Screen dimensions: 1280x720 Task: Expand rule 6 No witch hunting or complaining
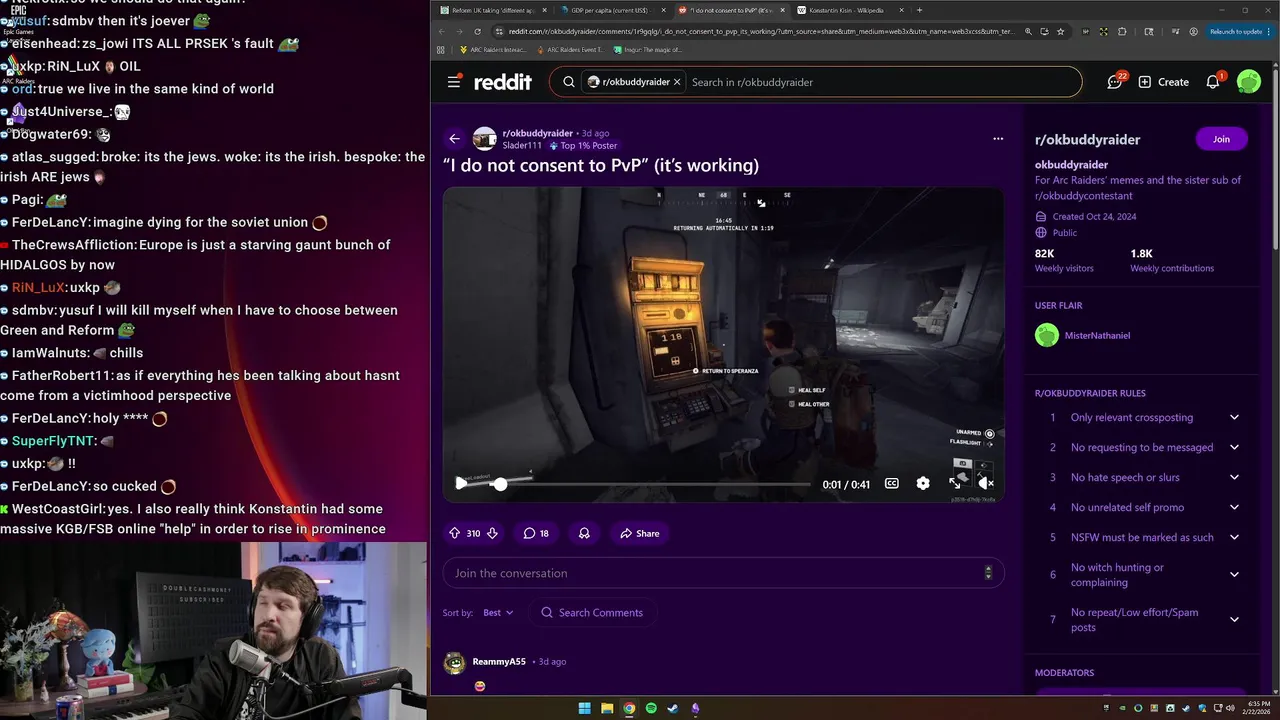click(x=1234, y=575)
